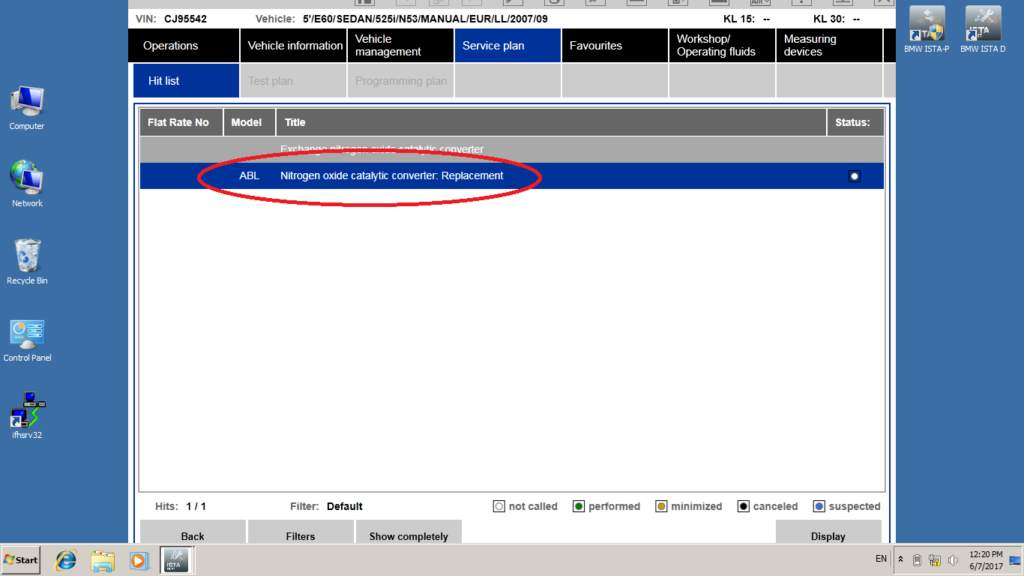Image resolution: width=1024 pixels, height=576 pixels.
Task: Open the Vehicle management tab
Action: (400, 46)
